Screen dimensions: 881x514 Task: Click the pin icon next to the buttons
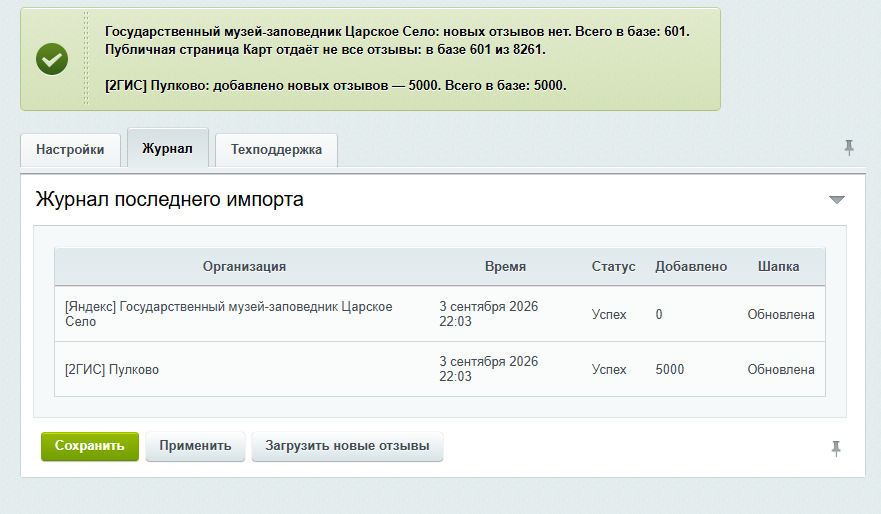pyautogui.click(x=835, y=448)
